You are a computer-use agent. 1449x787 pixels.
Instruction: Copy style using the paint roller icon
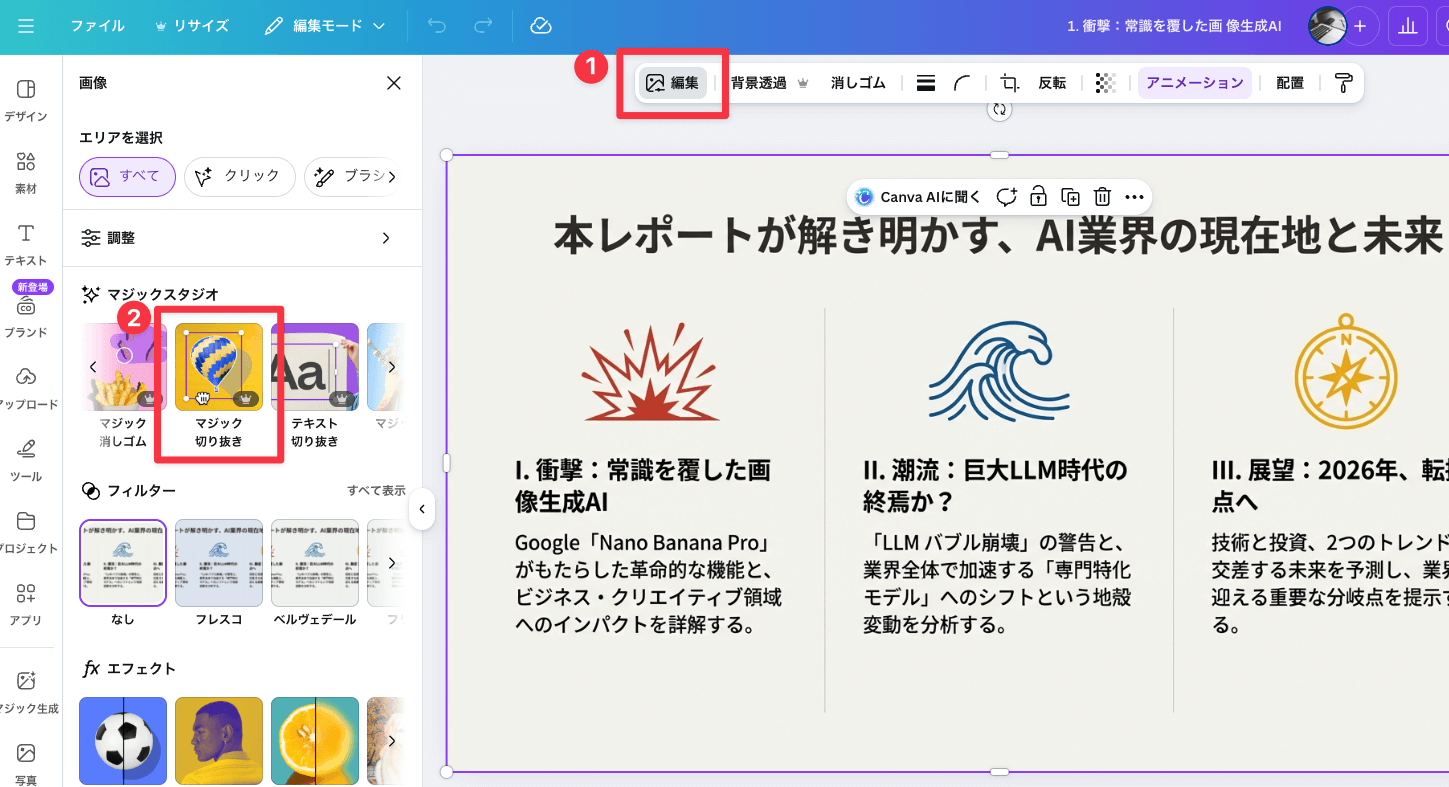click(1343, 82)
